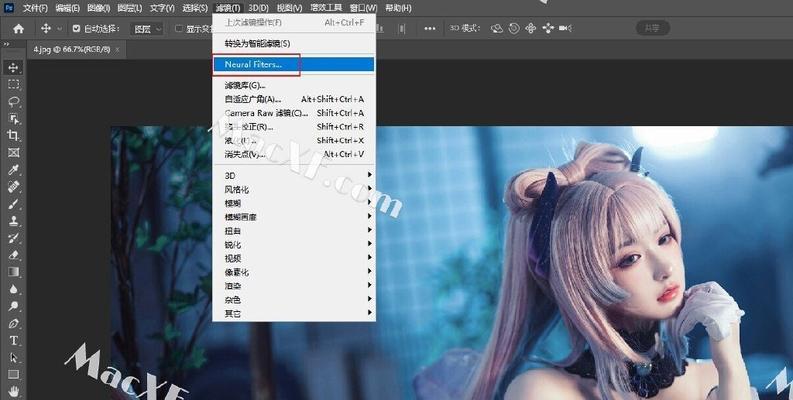Viewport: 793px width, 400px height.
Task: Open 滤镜库(G)... from the filter menu
Action: point(294,85)
